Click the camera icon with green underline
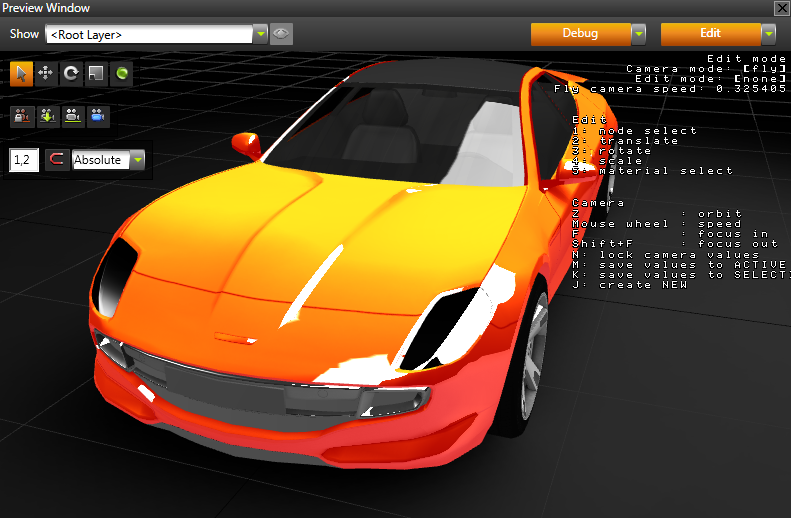This screenshot has height=518, width=791. (72, 116)
